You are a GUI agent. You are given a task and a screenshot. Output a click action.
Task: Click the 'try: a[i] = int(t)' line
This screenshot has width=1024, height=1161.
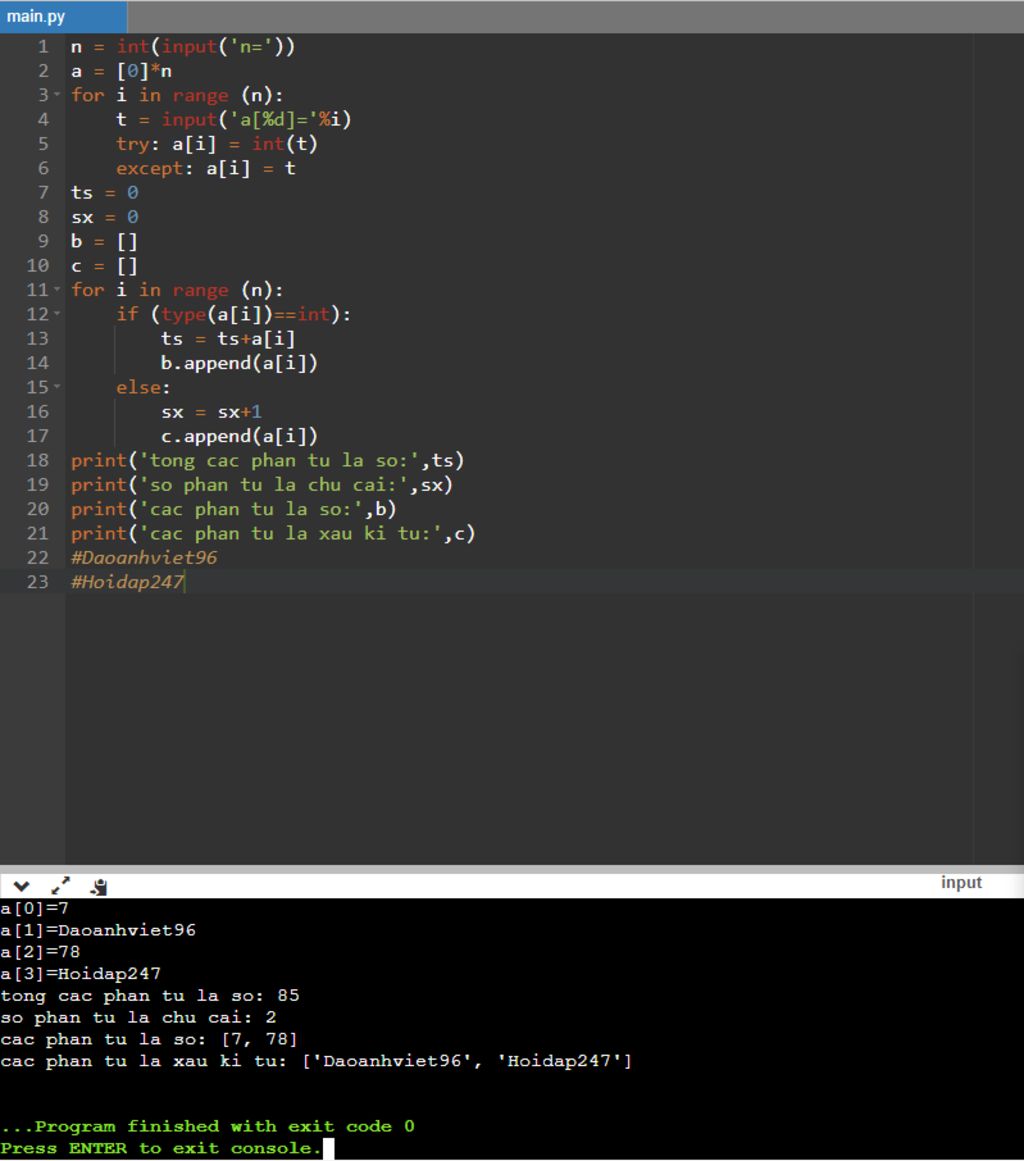[217, 144]
